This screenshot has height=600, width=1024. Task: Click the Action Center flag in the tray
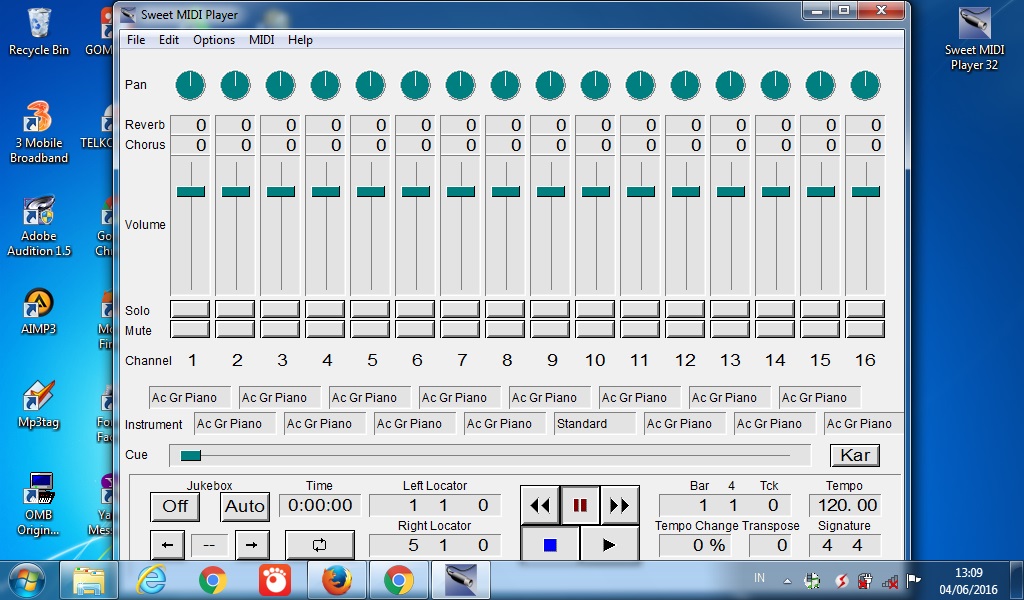pos(914,580)
